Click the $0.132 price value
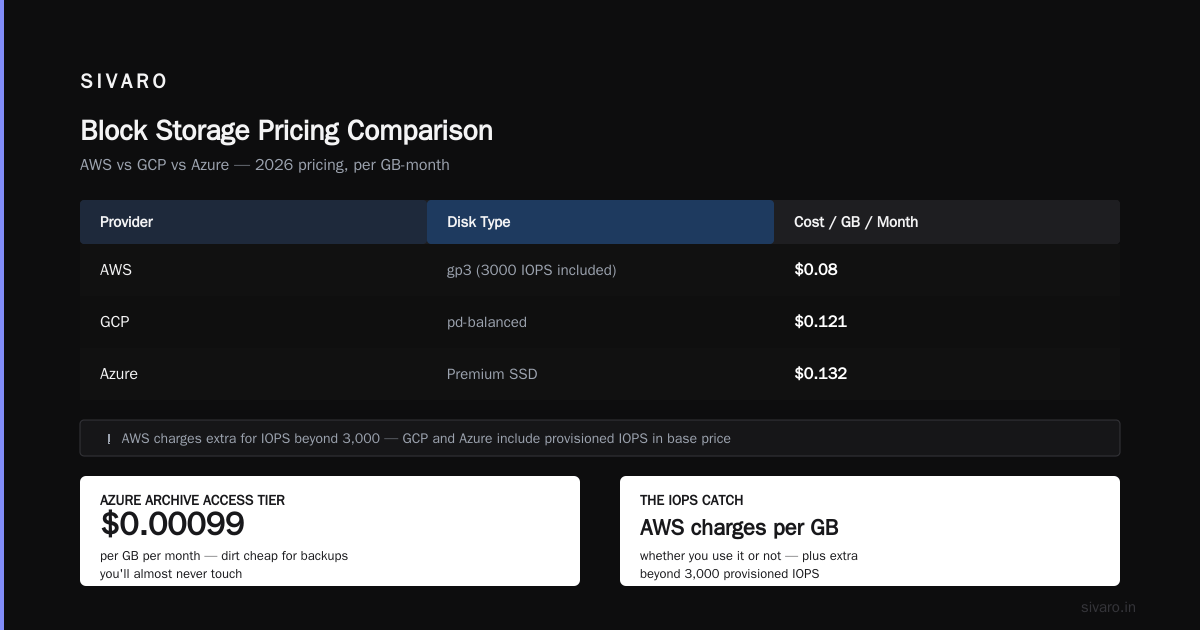Viewport: 1200px width, 630px height. [820, 374]
